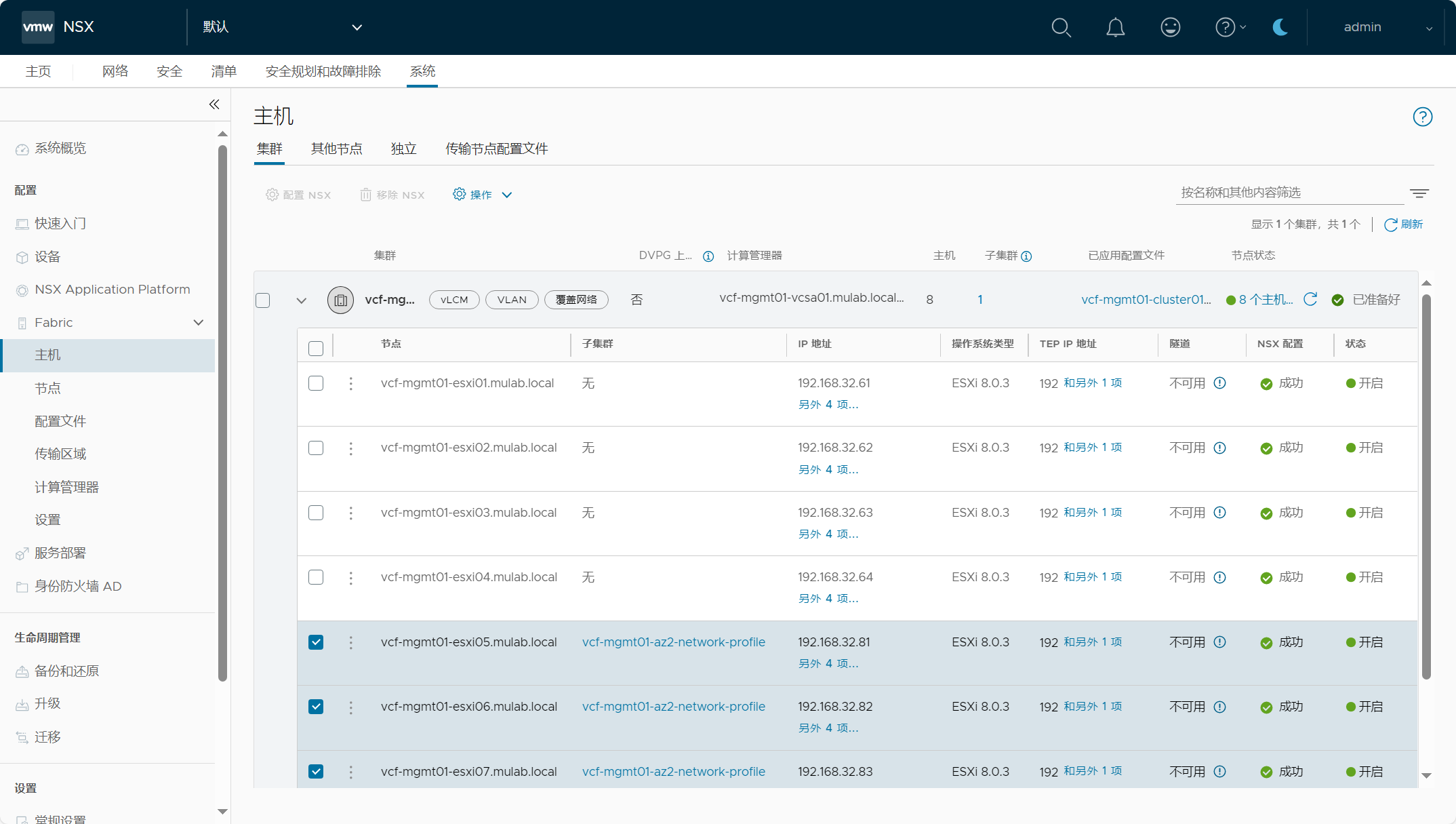
Task: Open three-dot menu for esxi03 node
Action: click(x=350, y=513)
